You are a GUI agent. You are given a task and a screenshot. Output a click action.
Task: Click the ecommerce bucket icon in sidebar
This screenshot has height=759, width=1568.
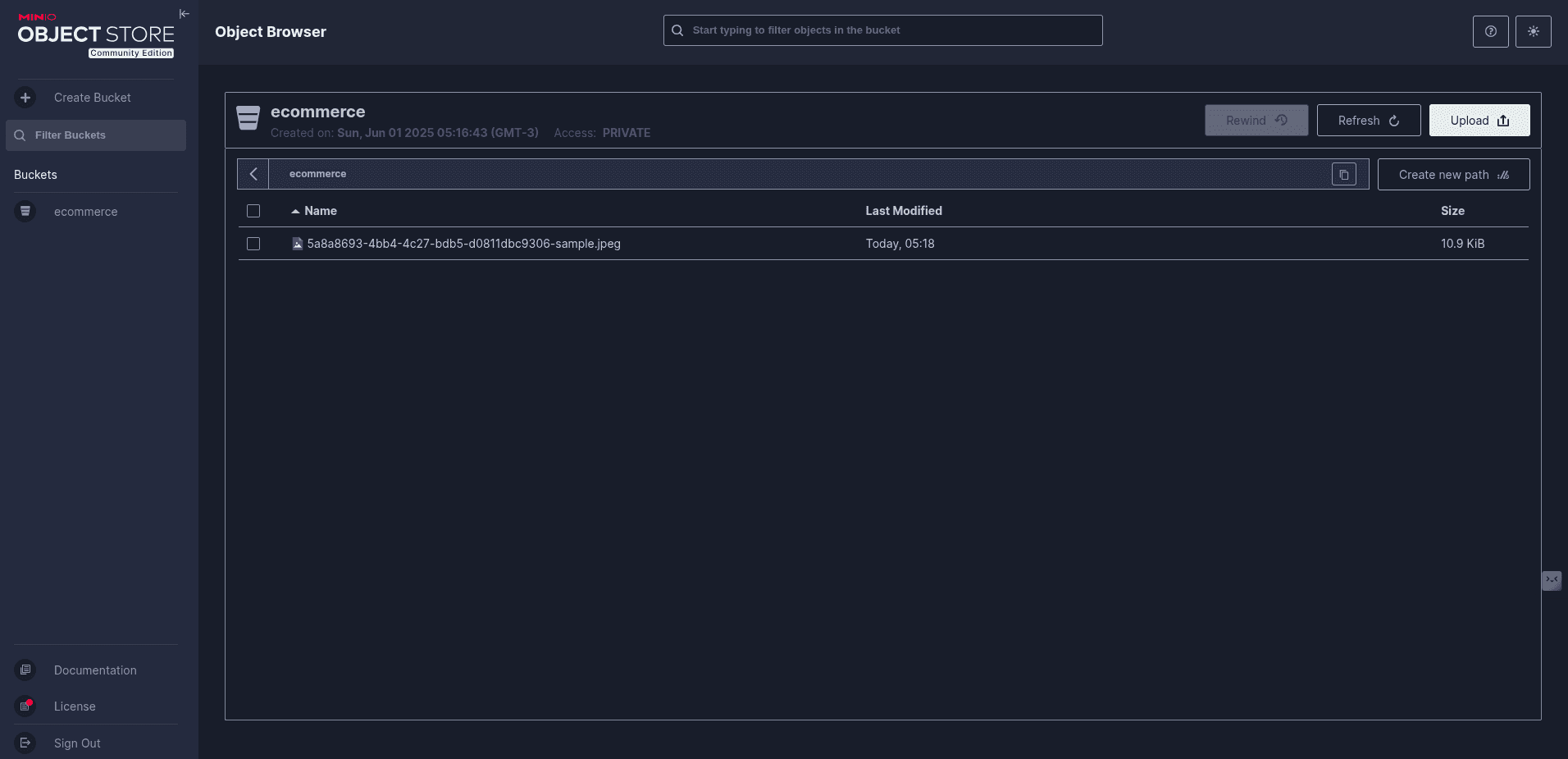click(25, 212)
